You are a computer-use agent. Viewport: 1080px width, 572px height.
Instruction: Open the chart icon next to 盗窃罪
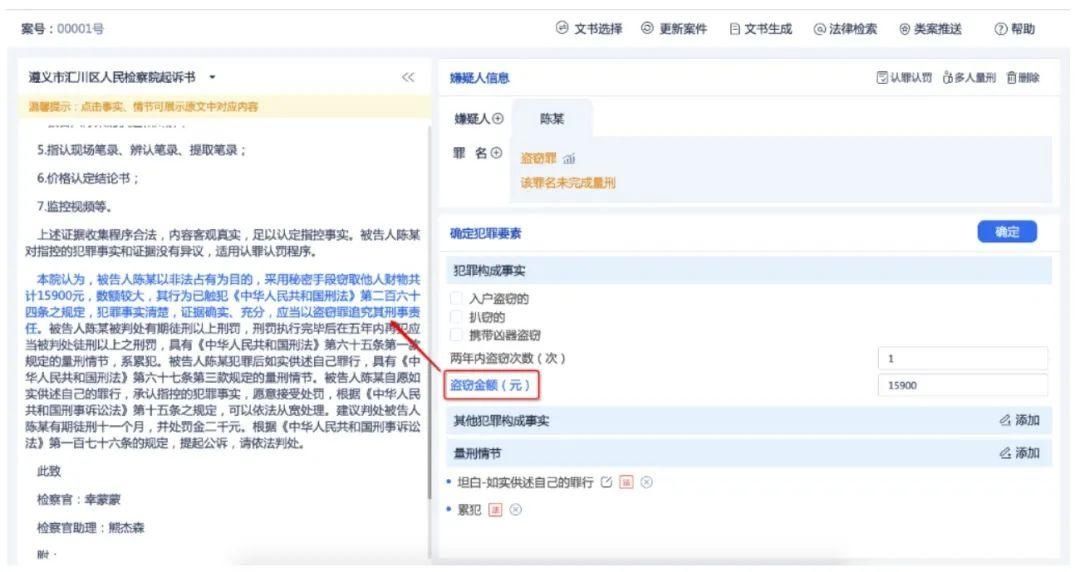pyautogui.click(x=569, y=159)
